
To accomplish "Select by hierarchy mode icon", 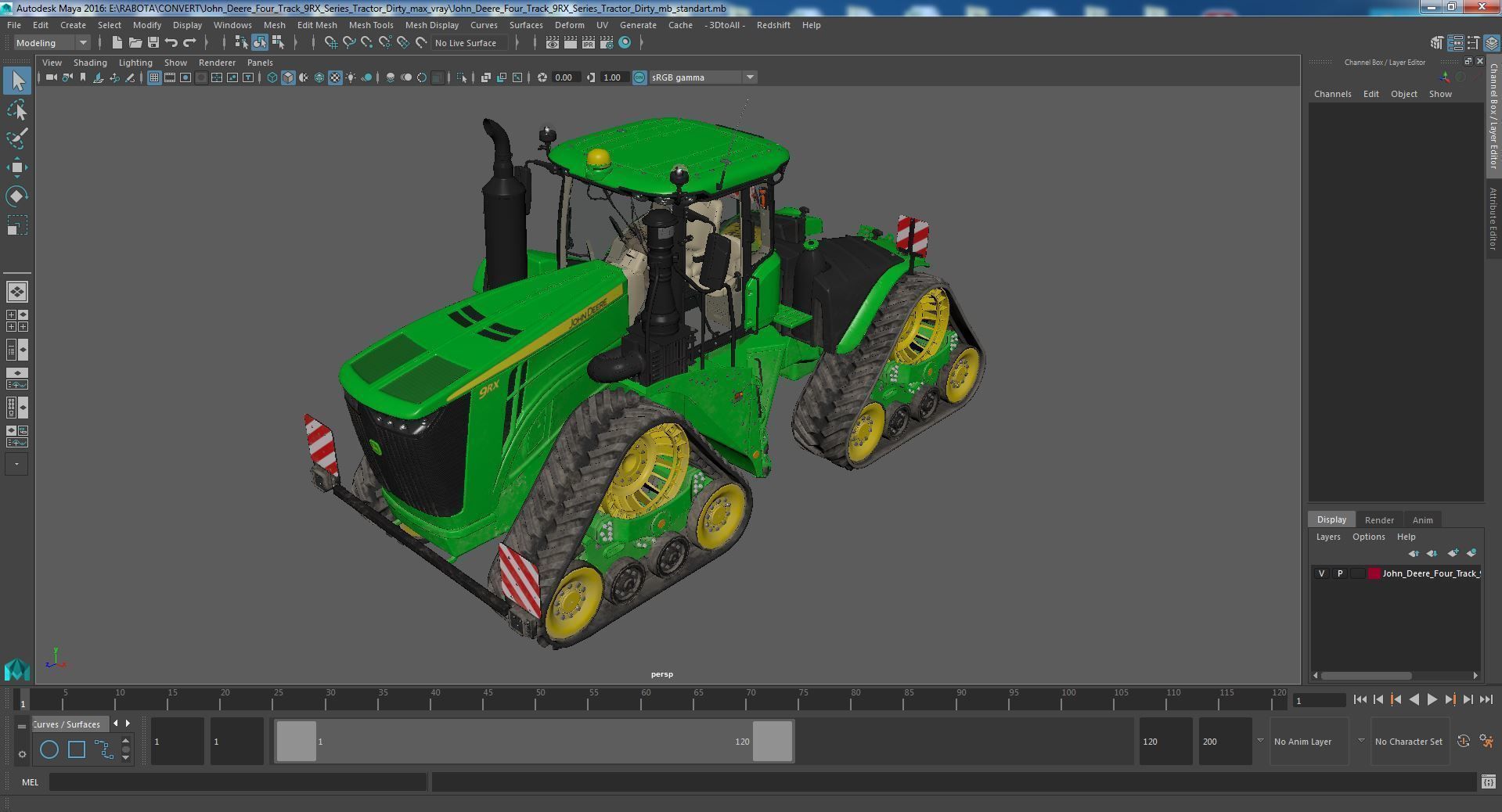I will pos(241,43).
